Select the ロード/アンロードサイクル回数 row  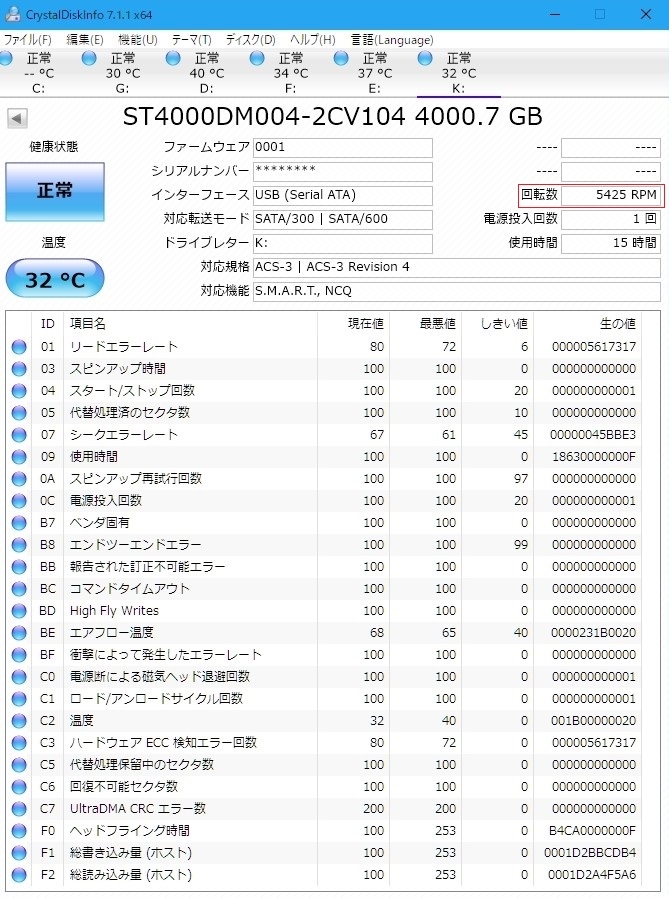click(x=324, y=699)
